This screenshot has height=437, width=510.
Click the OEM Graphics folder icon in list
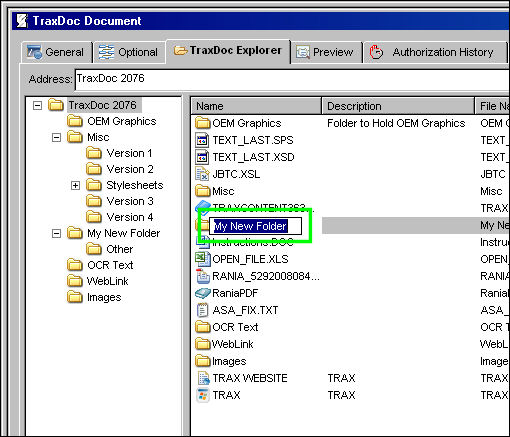tap(202, 123)
